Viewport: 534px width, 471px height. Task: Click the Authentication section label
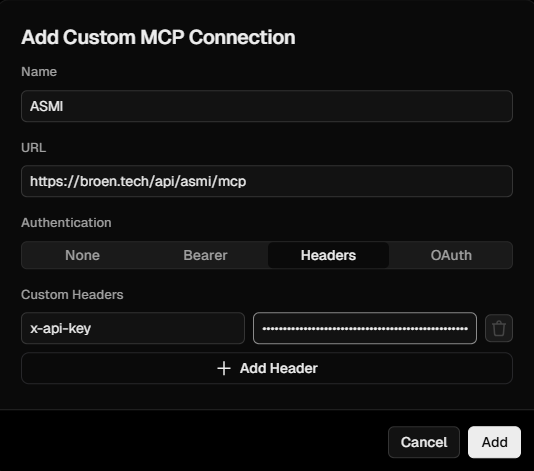click(x=66, y=222)
